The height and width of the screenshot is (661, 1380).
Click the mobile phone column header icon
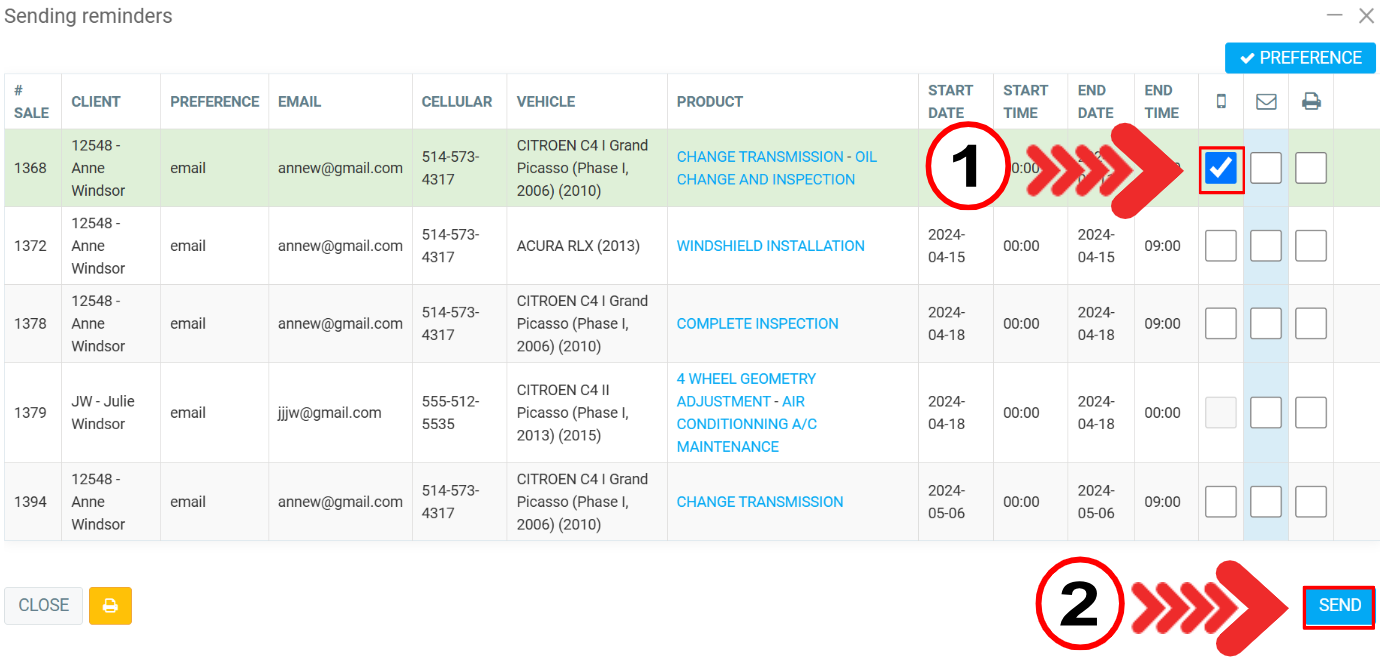pyautogui.click(x=1221, y=101)
